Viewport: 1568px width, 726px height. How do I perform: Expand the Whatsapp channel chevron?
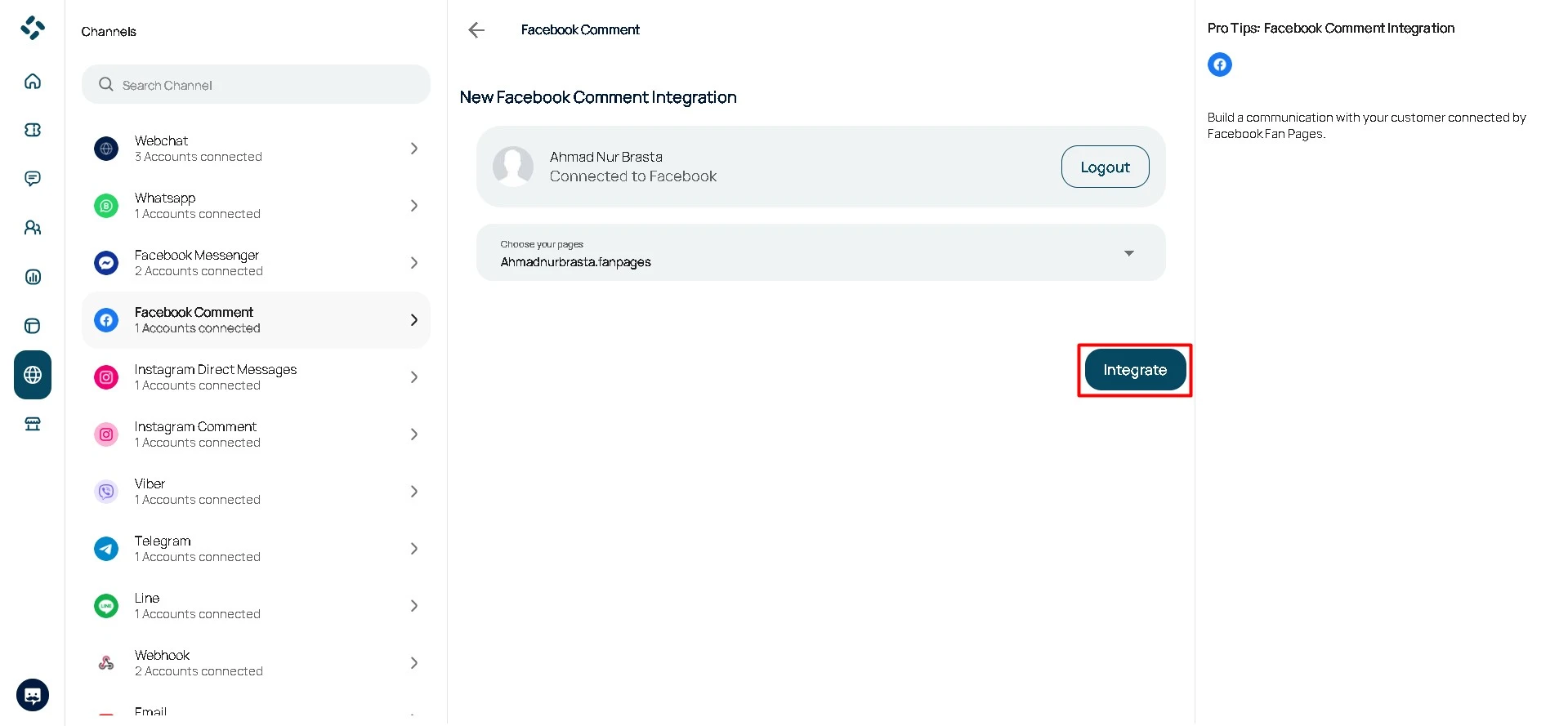414,206
